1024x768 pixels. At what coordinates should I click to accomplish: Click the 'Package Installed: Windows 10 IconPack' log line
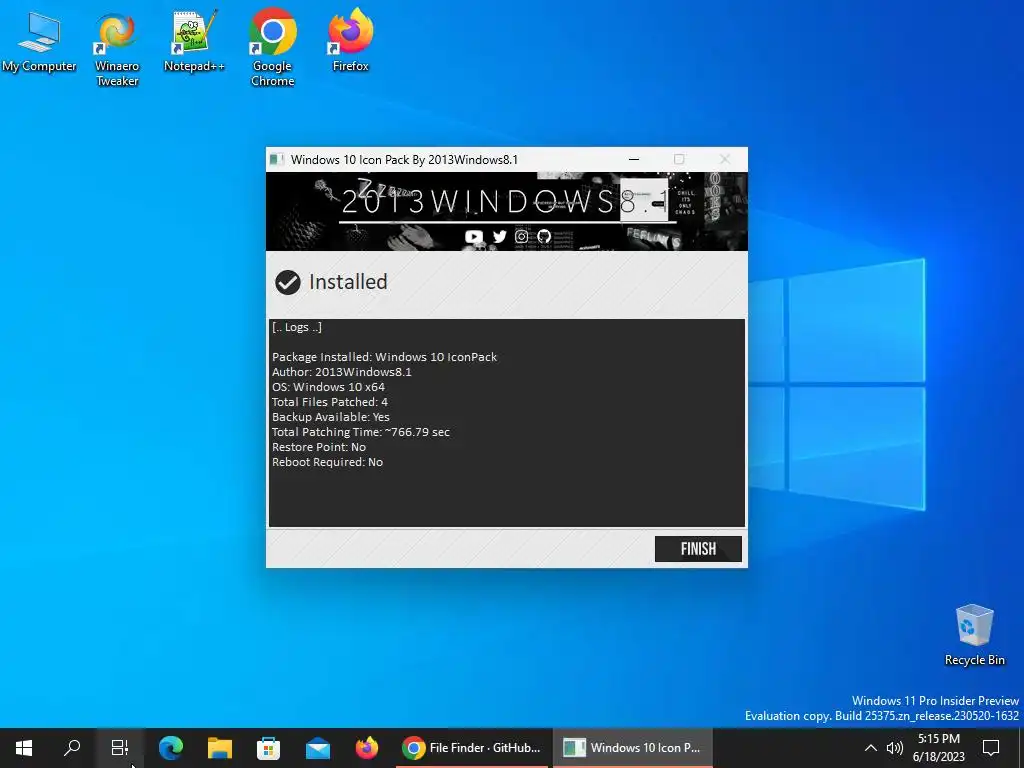384,357
